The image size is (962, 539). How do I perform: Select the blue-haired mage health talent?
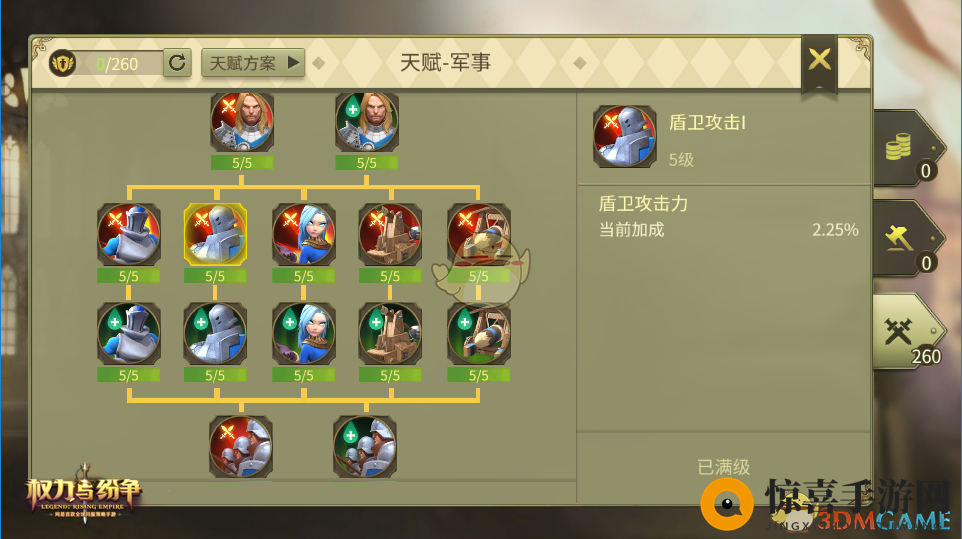pyautogui.click(x=304, y=334)
